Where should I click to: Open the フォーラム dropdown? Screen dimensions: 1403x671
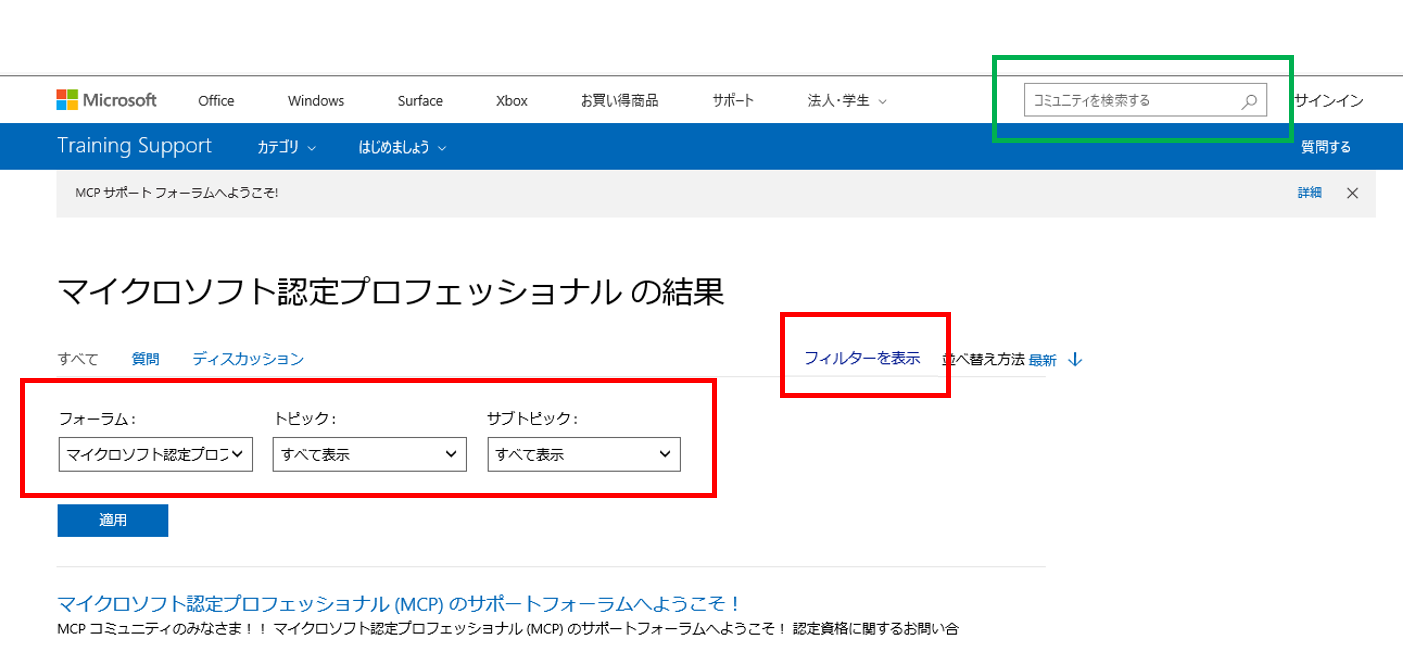pyautogui.click(x=156, y=454)
